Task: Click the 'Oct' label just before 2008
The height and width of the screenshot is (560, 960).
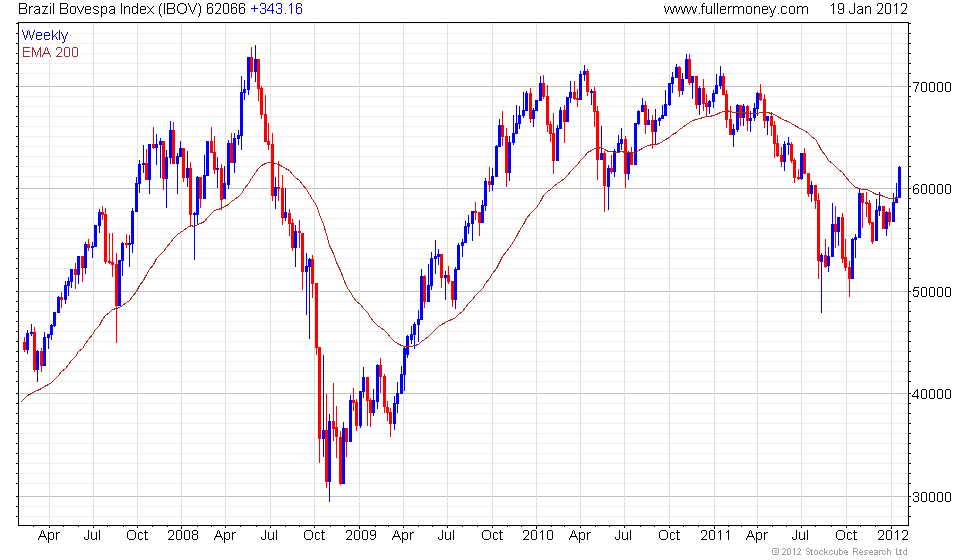Action: point(137,535)
